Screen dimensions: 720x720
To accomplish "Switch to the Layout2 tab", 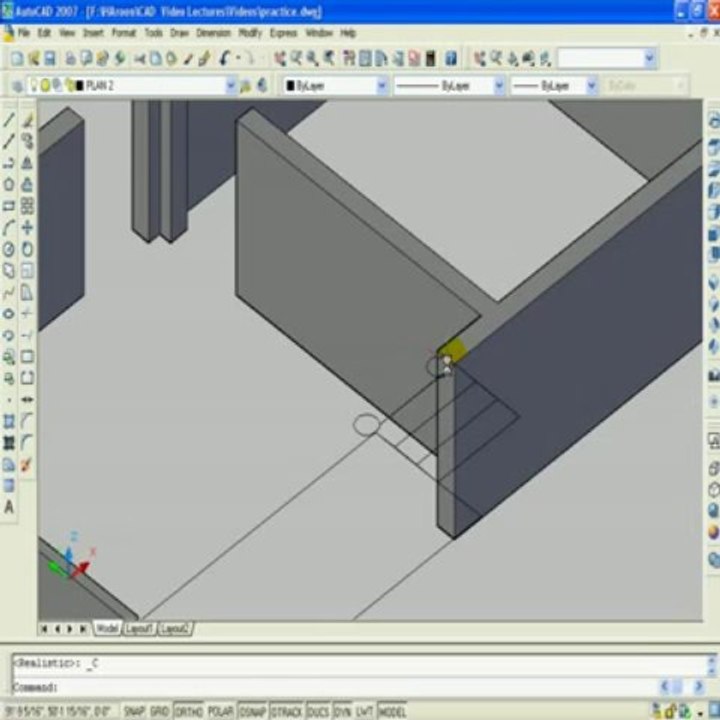I will point(175,629).
